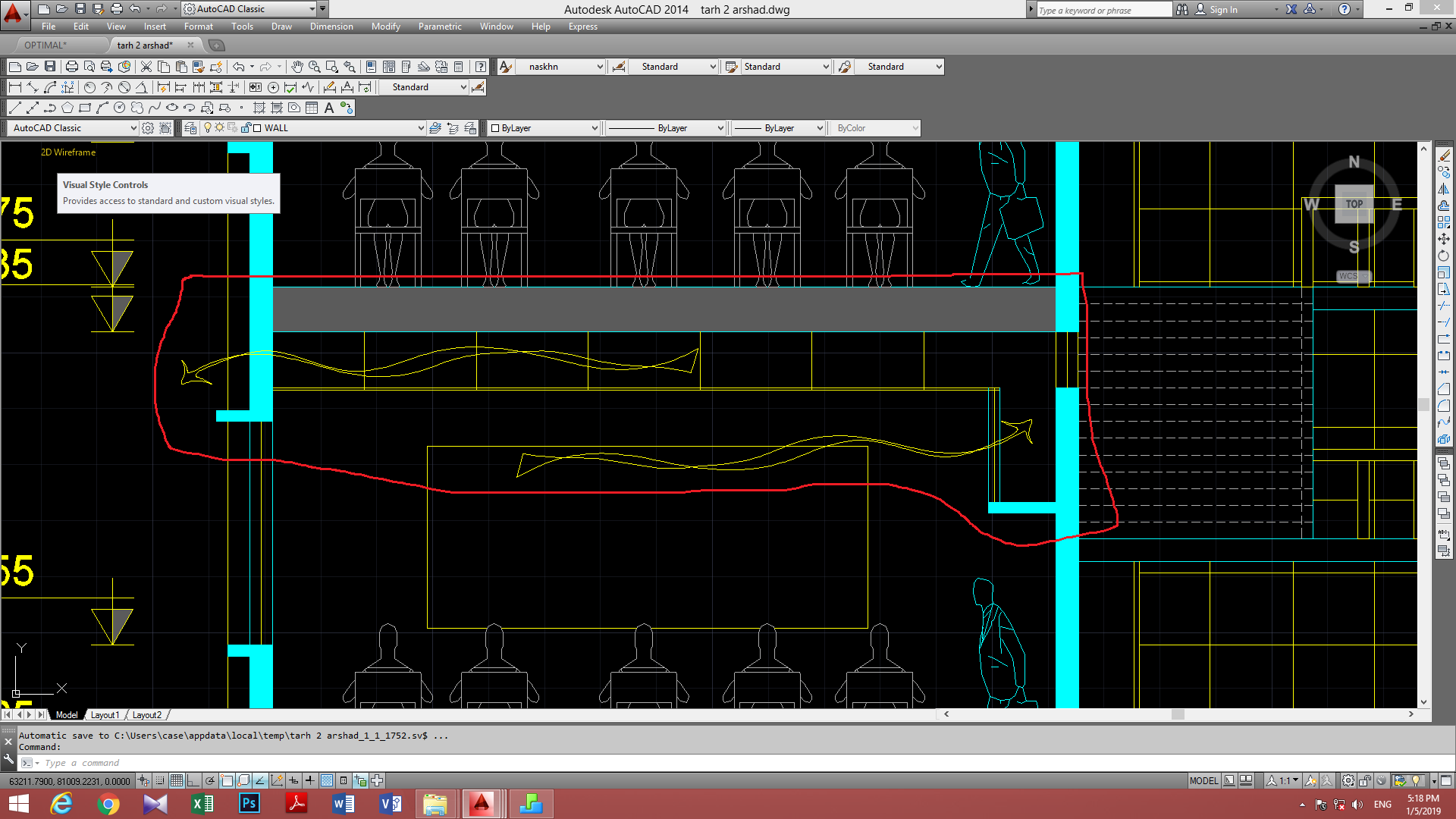Toggle Dynamic Input in status bar
Viewport: 1456px width, 819px height.
[293, 780]
